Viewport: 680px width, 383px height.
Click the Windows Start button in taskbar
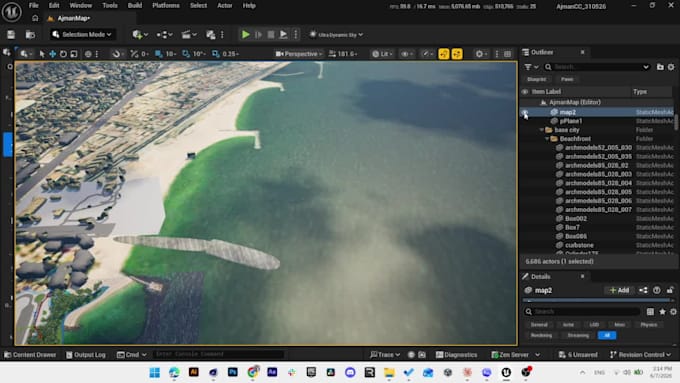point(154,373)
